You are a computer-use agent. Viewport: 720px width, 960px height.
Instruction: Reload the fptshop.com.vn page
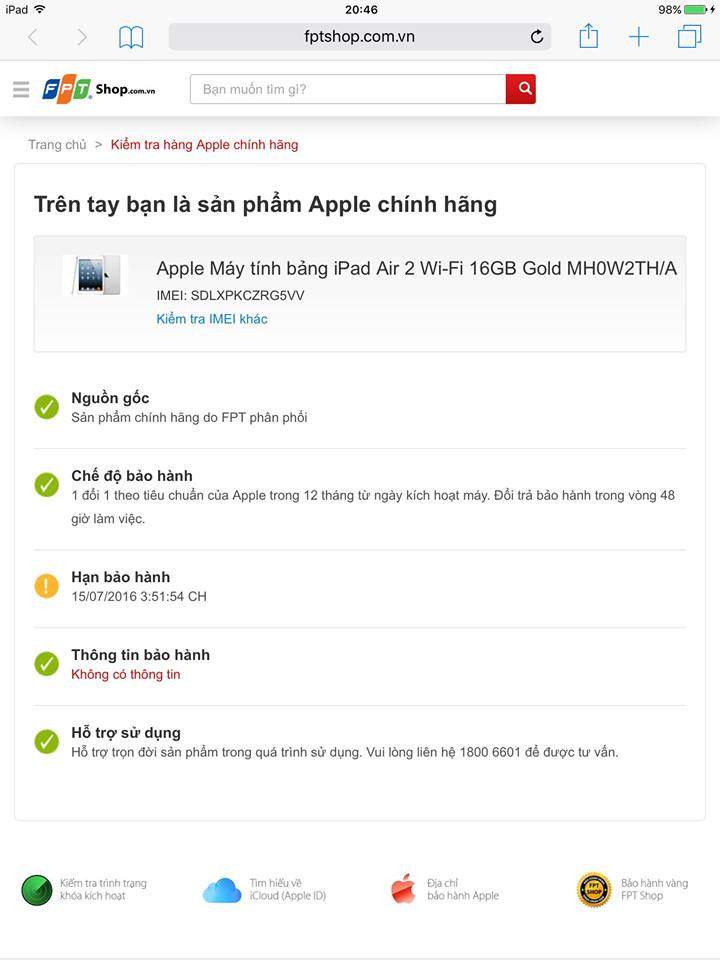click(536, 37)
